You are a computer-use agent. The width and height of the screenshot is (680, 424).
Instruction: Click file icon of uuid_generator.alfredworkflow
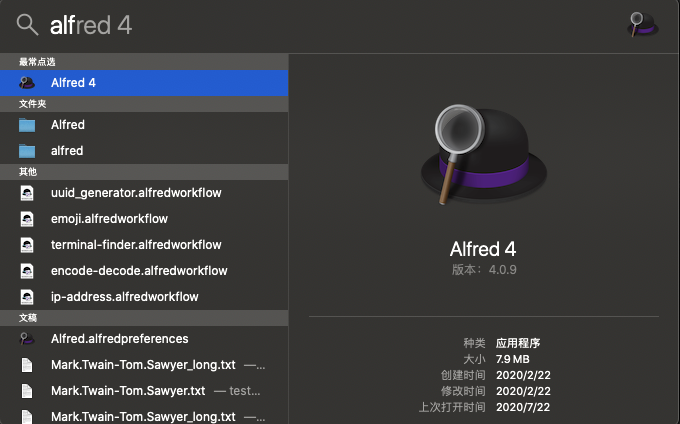click(x=27, y=193)
